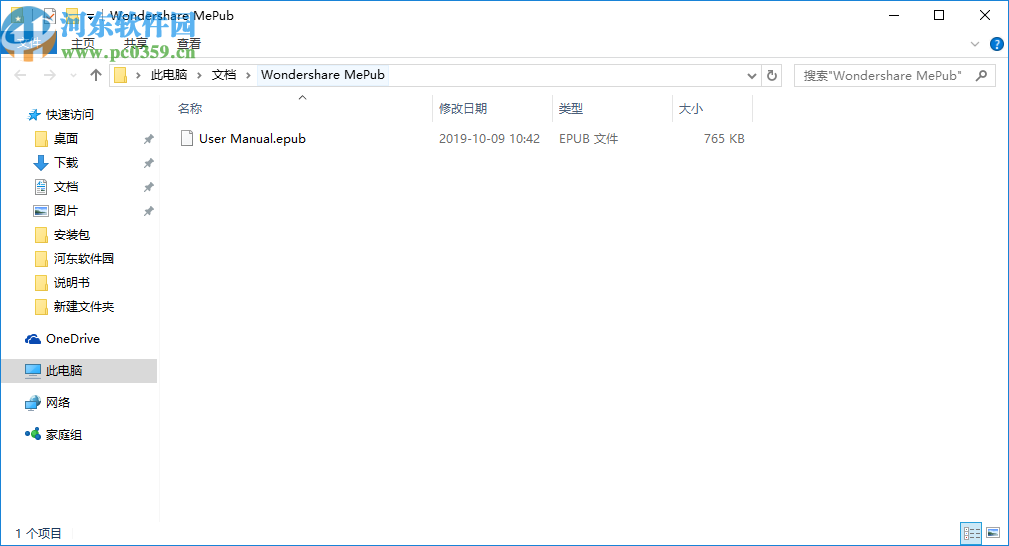Click 文档 document icon in sidebar
Image resolution: width=1009 pixels, height=546 pixels.
(41, 187)
